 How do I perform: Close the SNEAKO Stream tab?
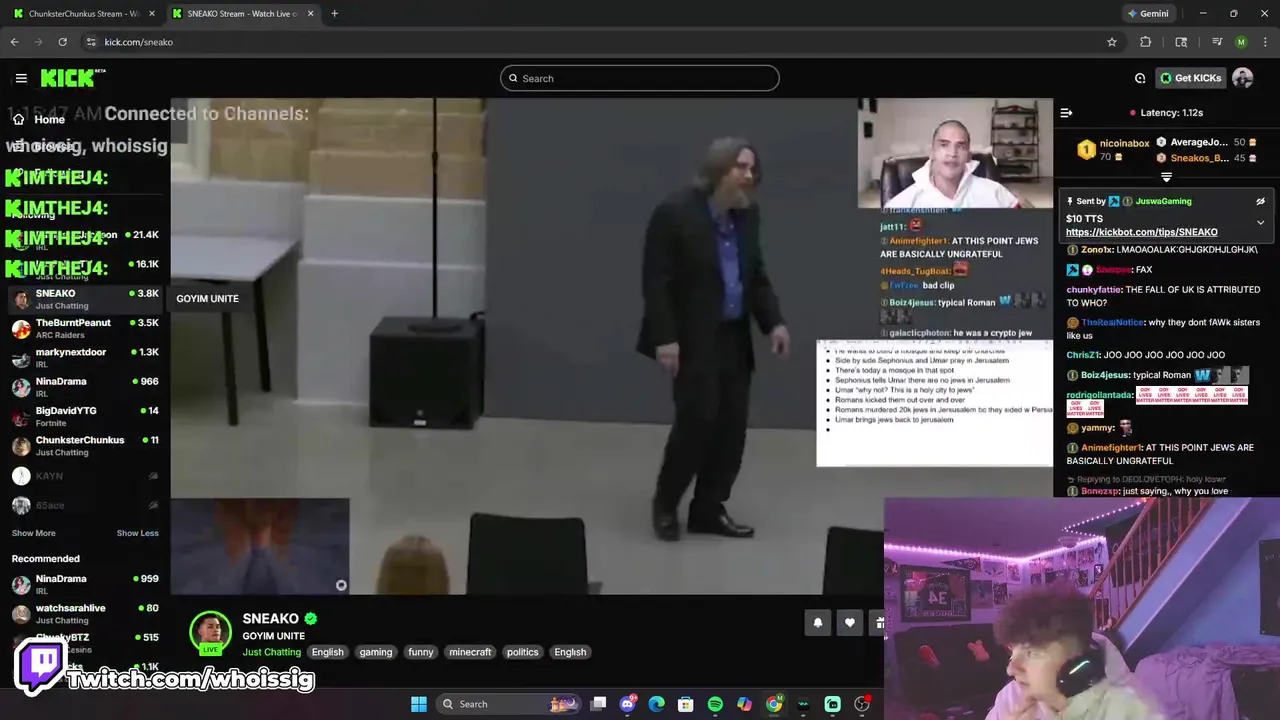tap(310, 14)
